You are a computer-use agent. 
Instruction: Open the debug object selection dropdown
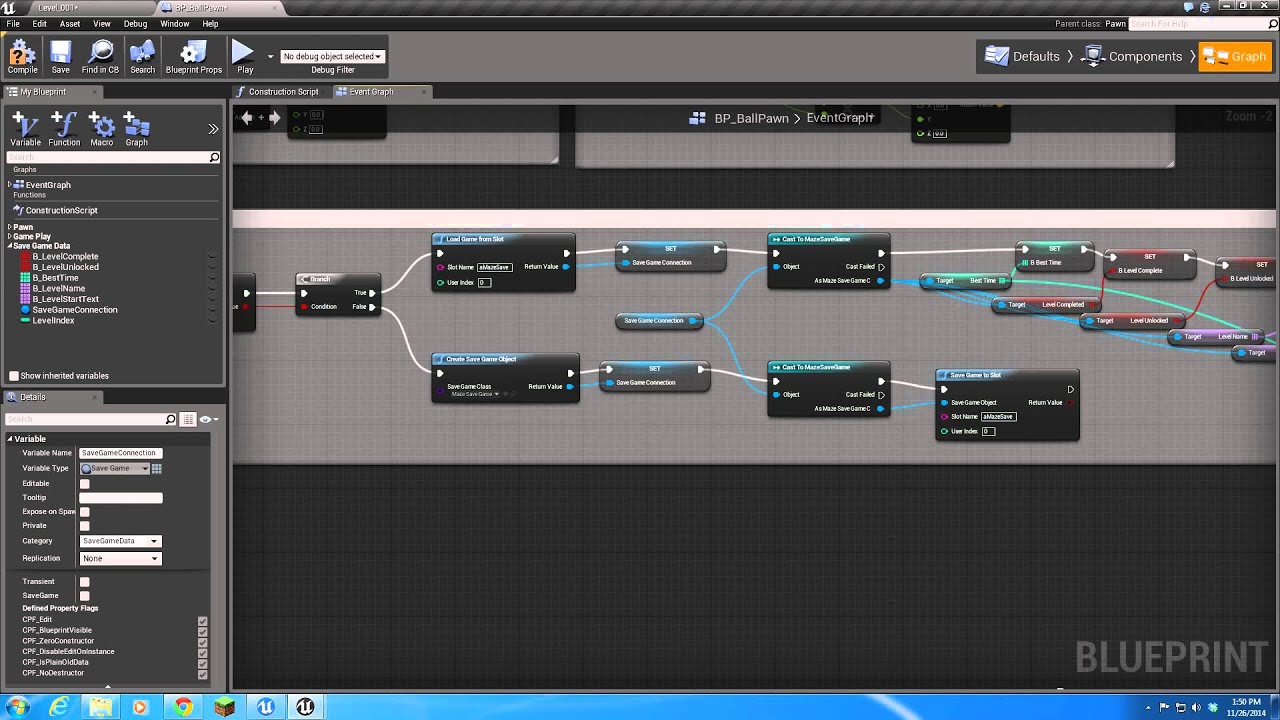click(x=332, y=56)
